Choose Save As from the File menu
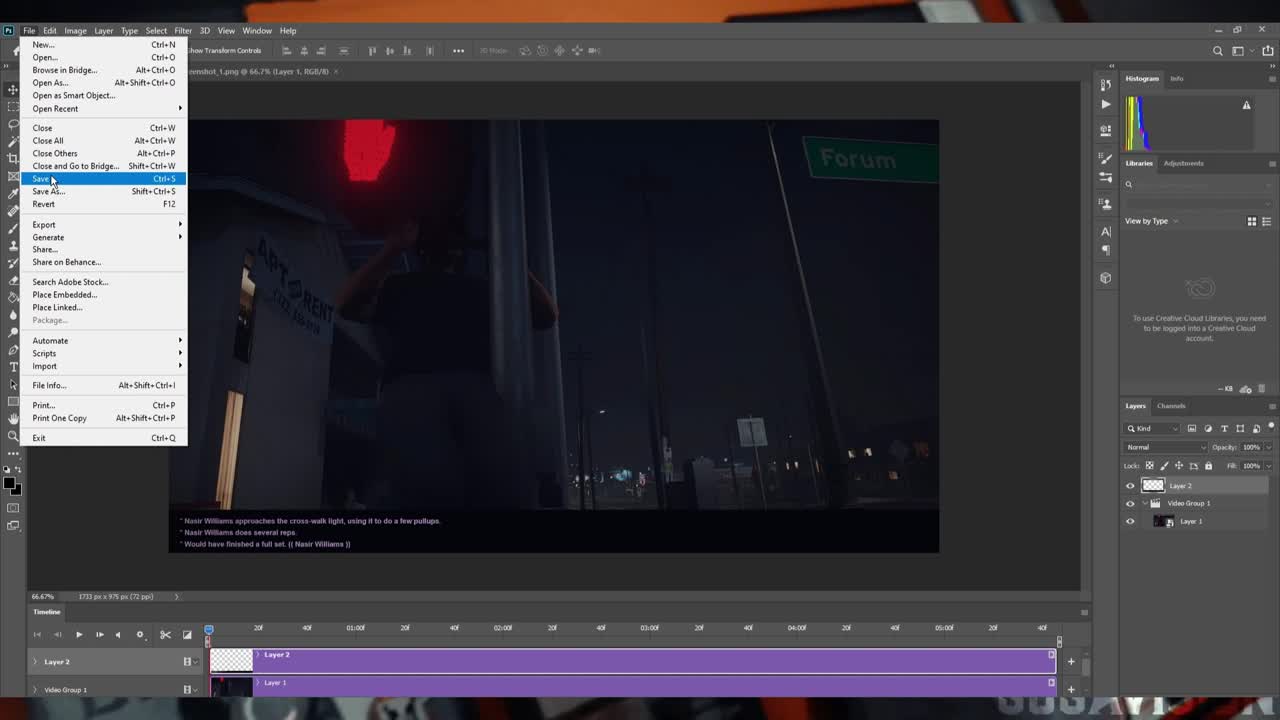 pyautogui.click(x=48, y=191)
